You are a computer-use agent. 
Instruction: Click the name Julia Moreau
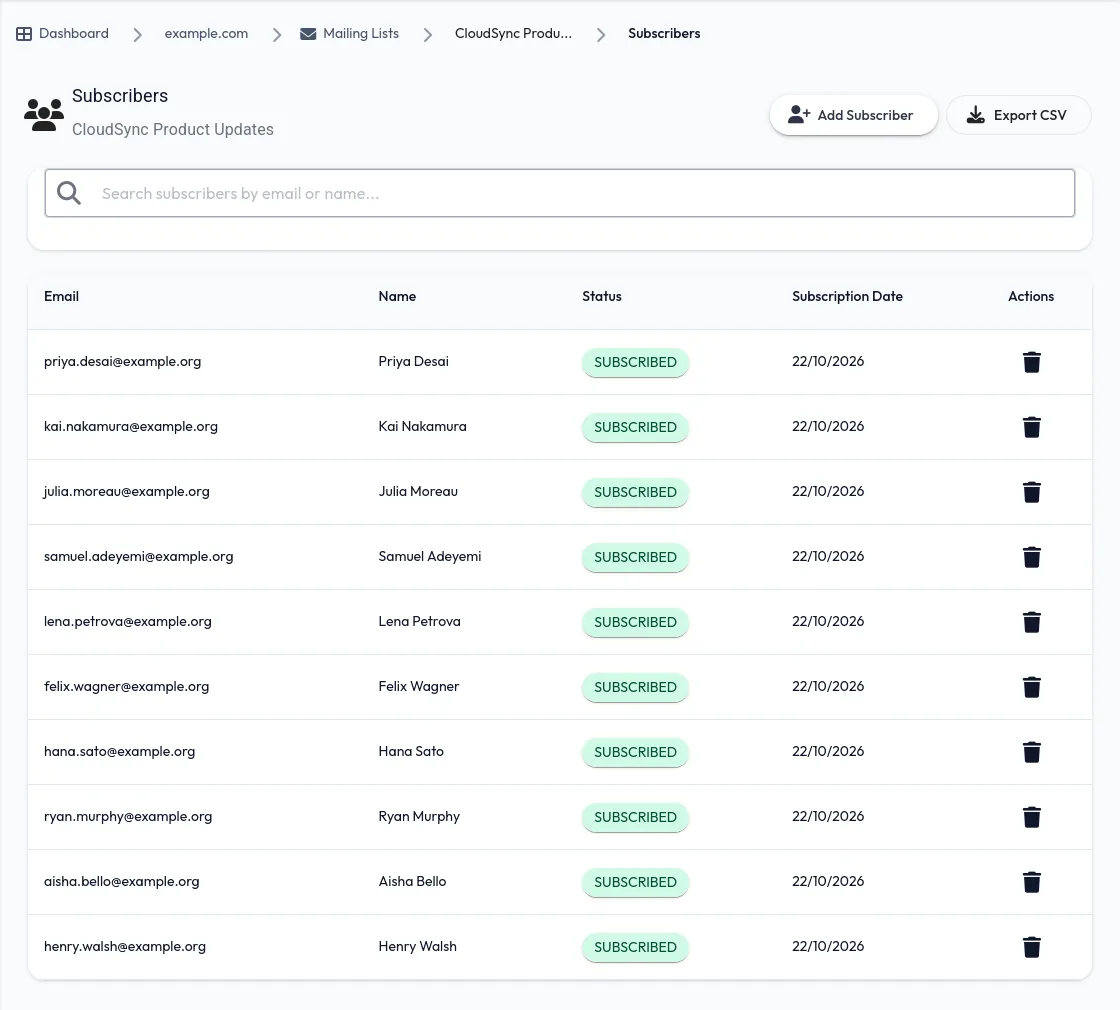[418, 491]
